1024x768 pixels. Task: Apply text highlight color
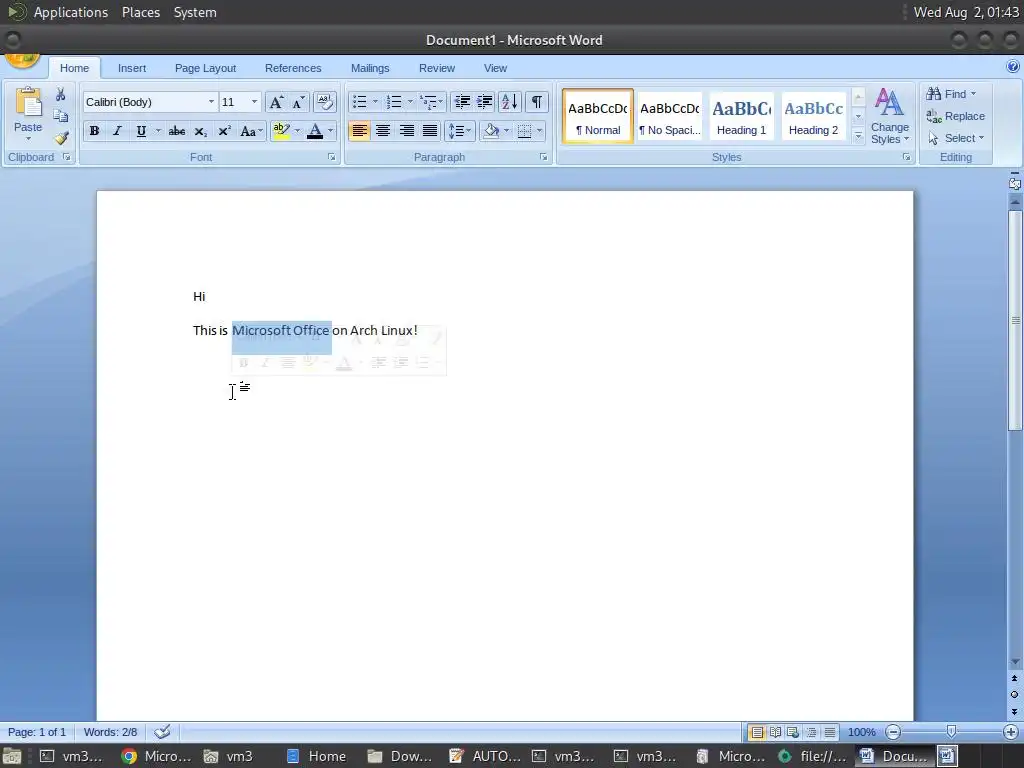point(281,131)
